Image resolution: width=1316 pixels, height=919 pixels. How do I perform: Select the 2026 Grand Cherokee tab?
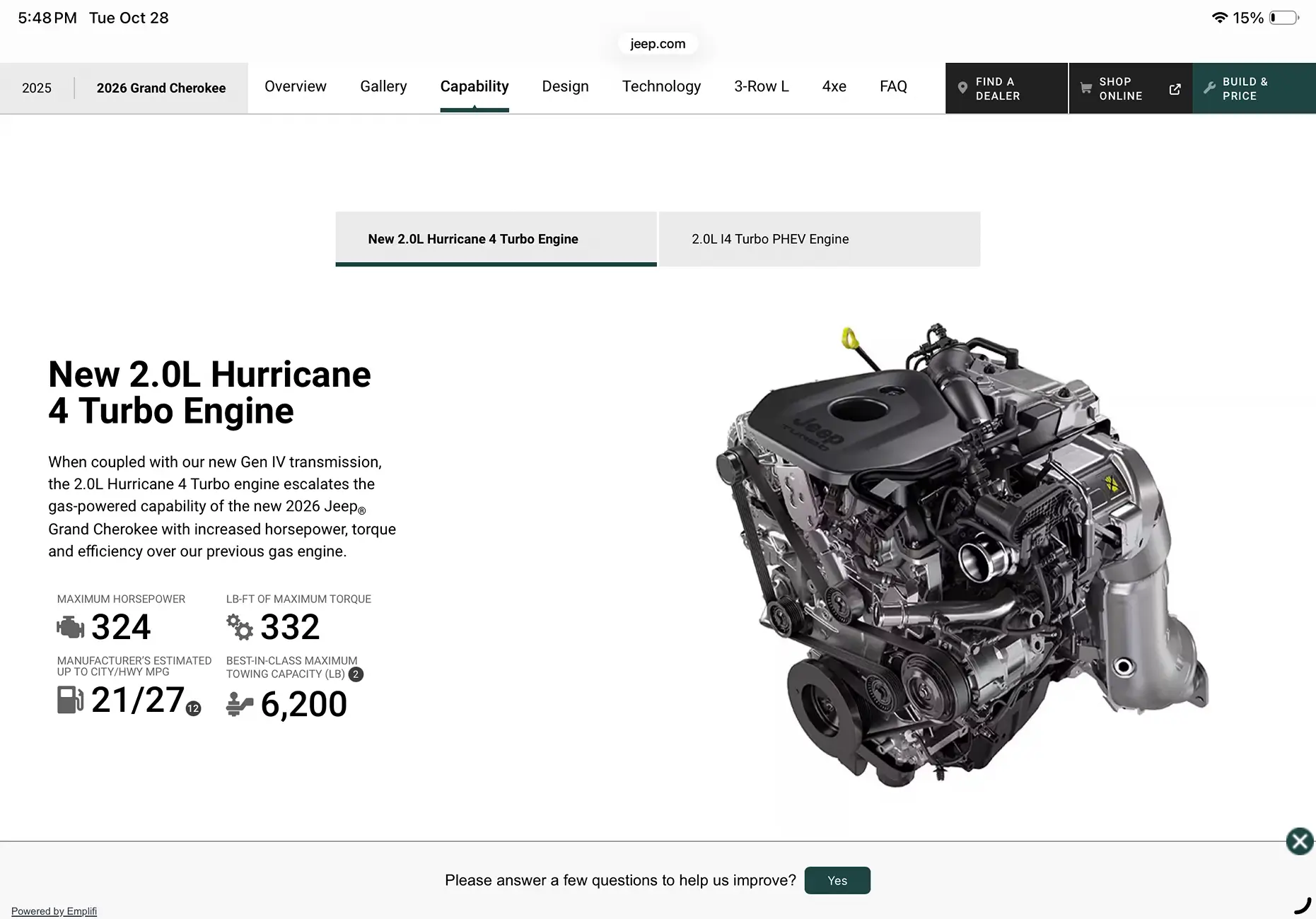coord(161,88)
